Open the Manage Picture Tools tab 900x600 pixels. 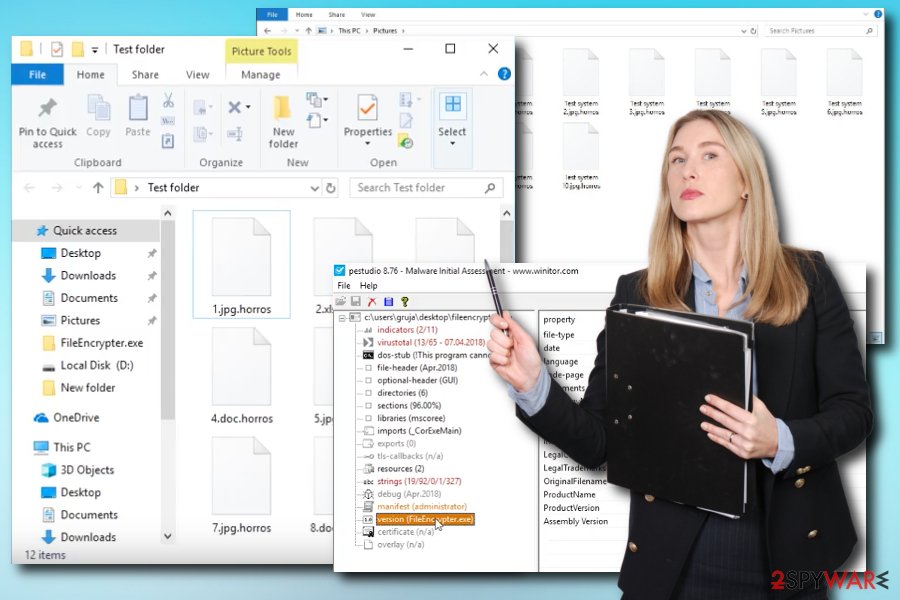pos(261,75)
